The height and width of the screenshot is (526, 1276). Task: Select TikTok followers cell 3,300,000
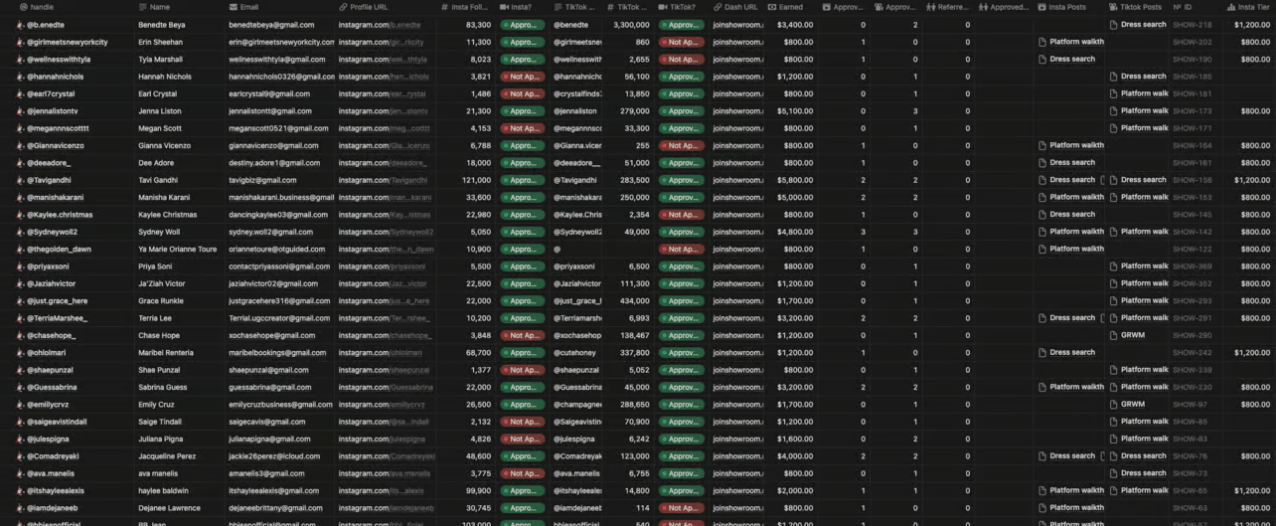click(631, 24)
